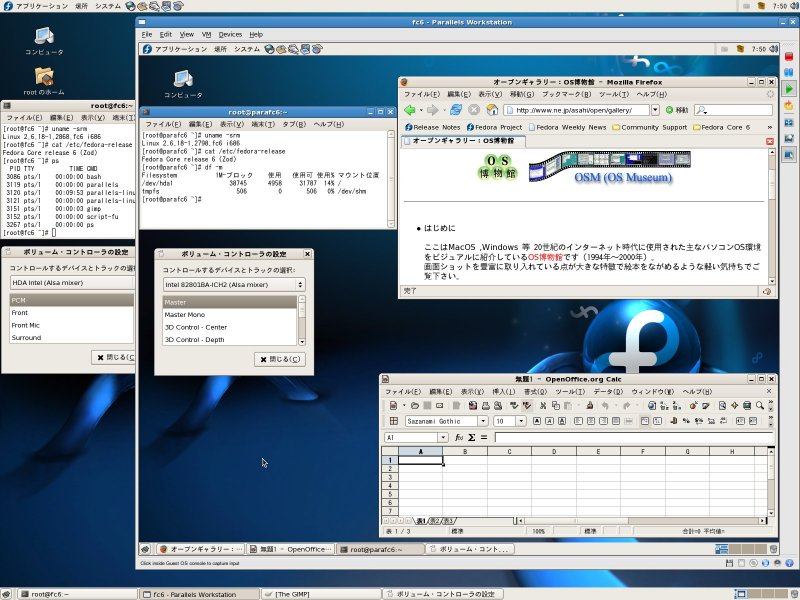This screenshot has width=800, height=600.
Task: Open Firefox ブックマーク(B) menu
Action: pos(566,94)
